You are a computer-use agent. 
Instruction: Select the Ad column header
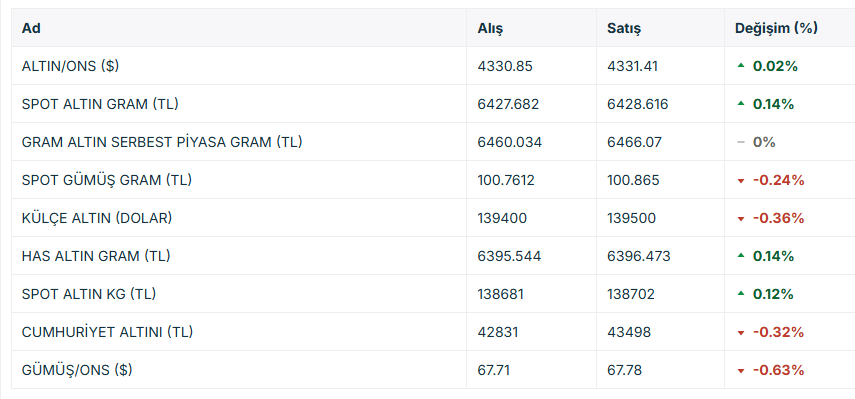coord(31,28)
